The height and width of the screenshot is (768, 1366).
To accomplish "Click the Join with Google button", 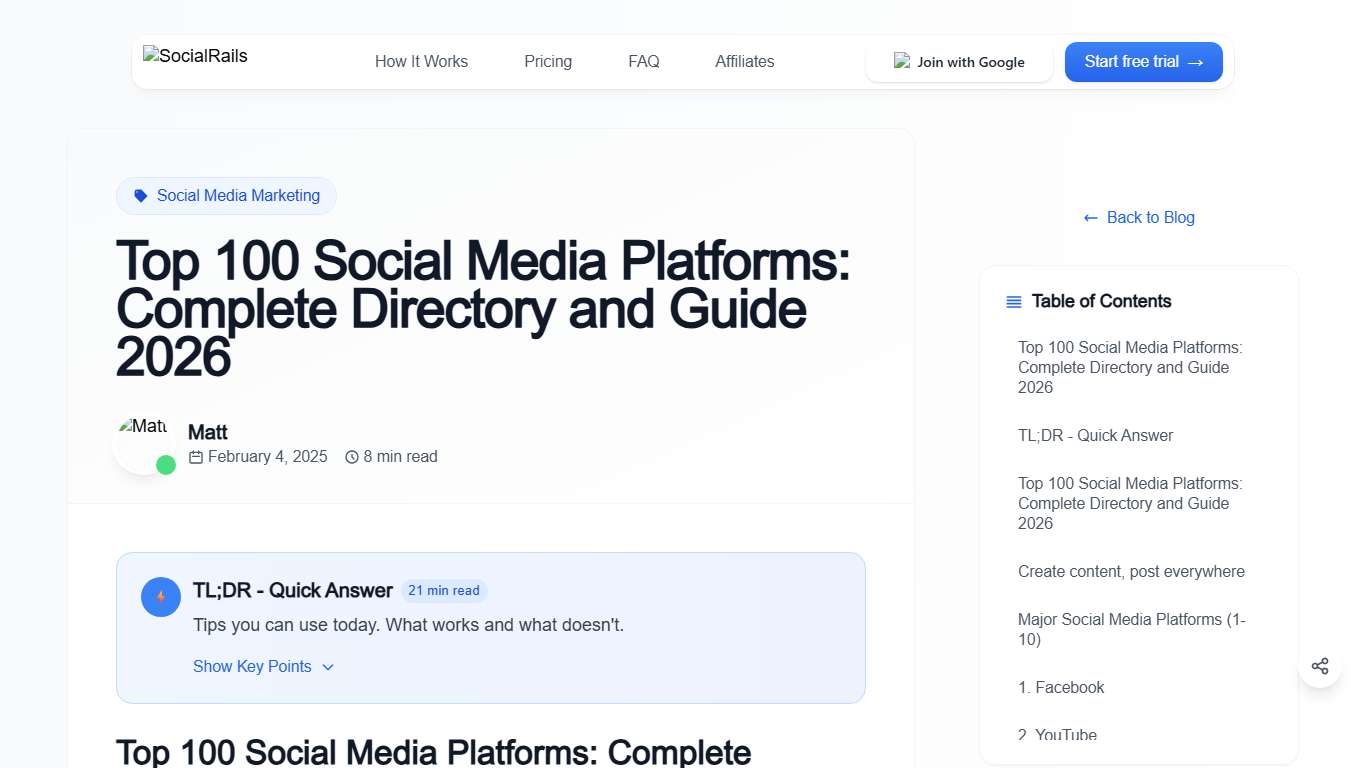I will click(x=959, y=61).
